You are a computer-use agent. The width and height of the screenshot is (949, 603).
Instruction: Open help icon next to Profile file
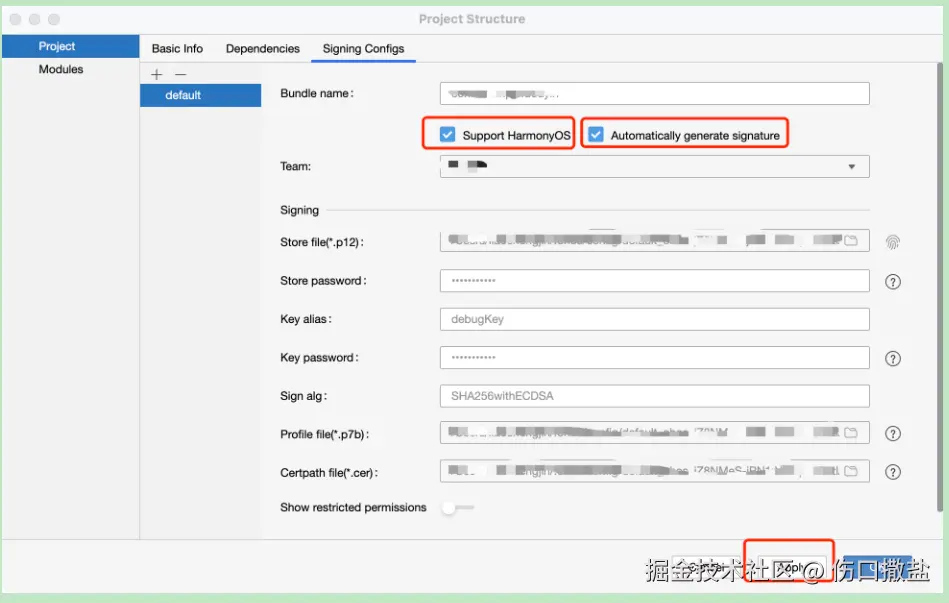click(x=893, y=434)
